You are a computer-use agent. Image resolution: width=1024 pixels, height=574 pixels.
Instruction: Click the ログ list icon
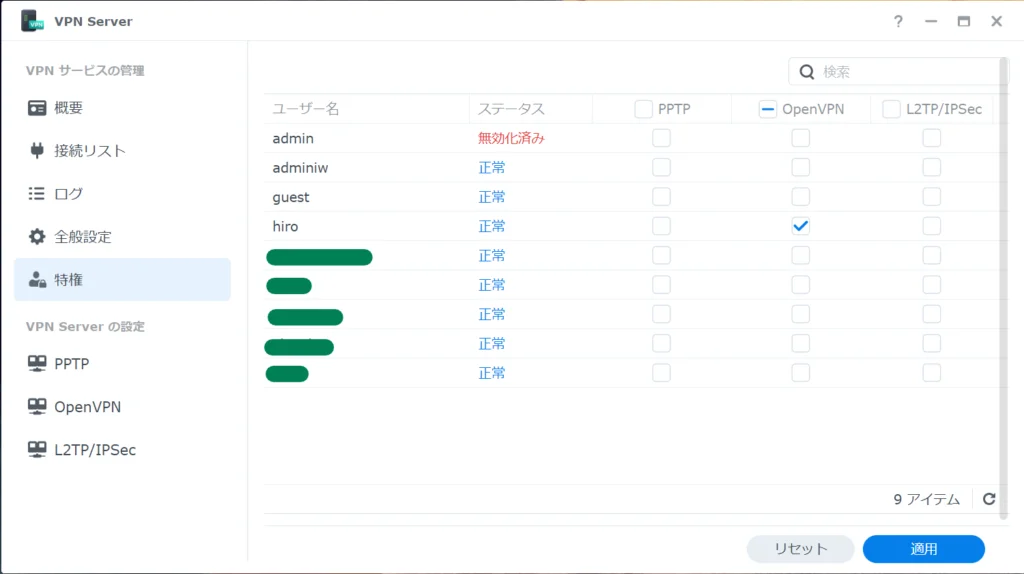(x=37, y=194)
